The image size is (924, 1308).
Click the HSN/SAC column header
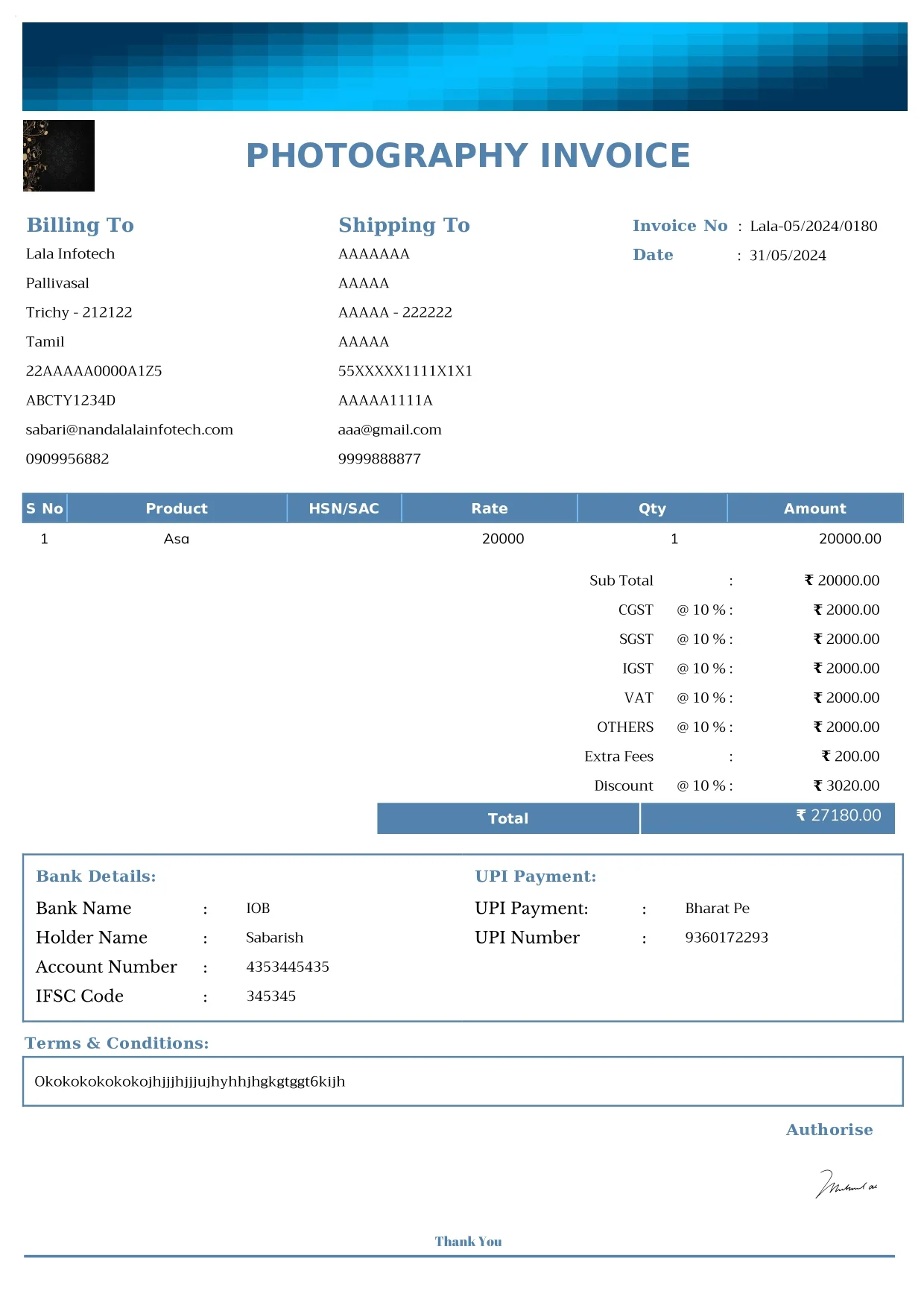[344, 508]
